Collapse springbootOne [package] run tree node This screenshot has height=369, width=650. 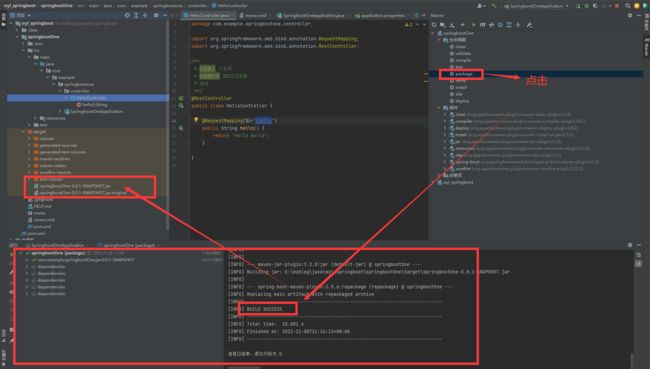point(21,253)
